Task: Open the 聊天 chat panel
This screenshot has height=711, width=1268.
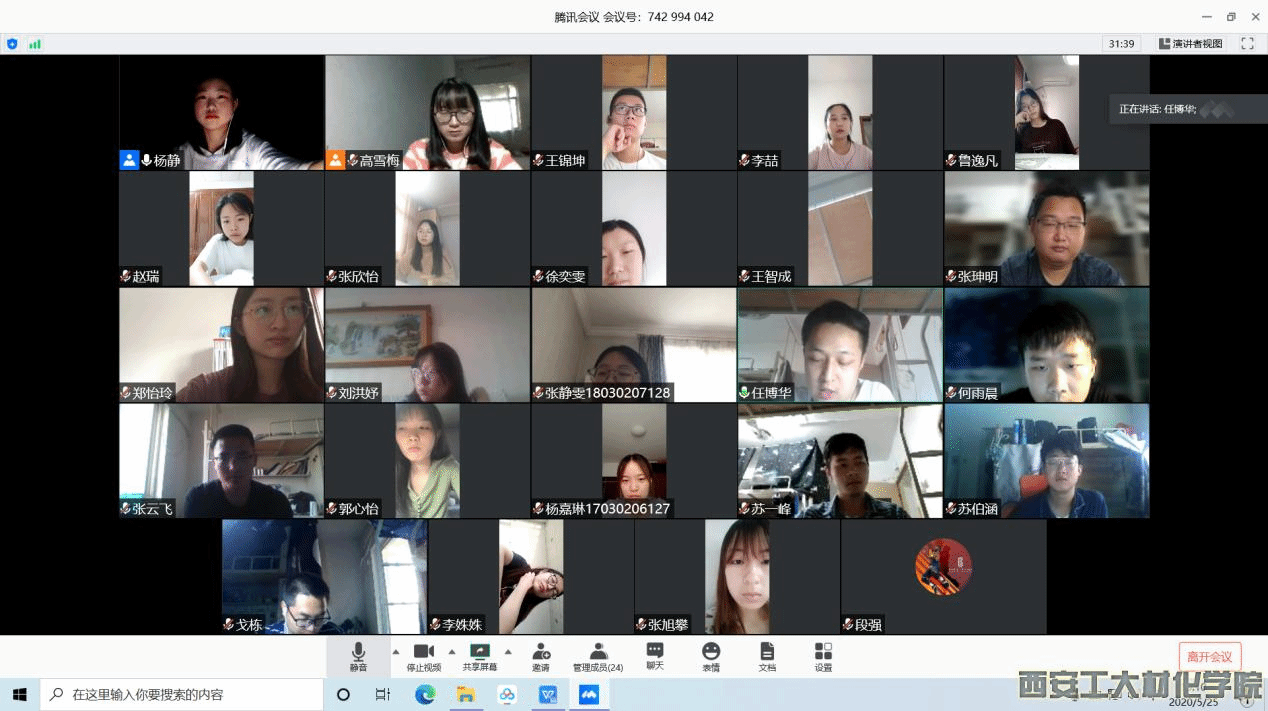Action: tap(655, 656)
